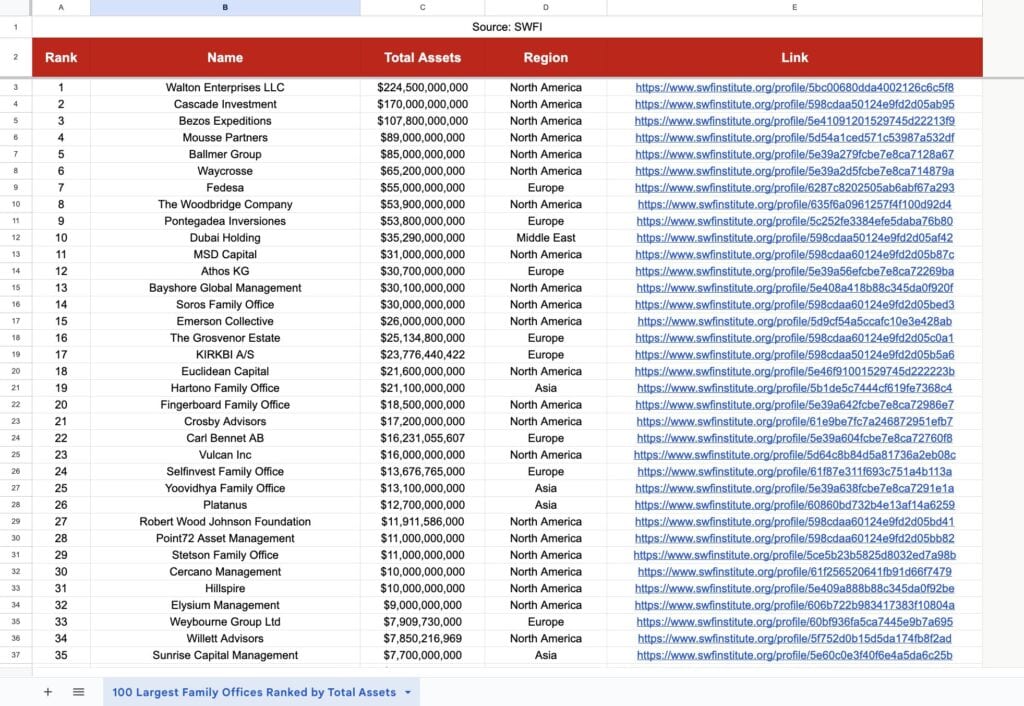Select the Source: SWFI cell
This screenshot has height=706, width=1024.
(x=506, y=27)
